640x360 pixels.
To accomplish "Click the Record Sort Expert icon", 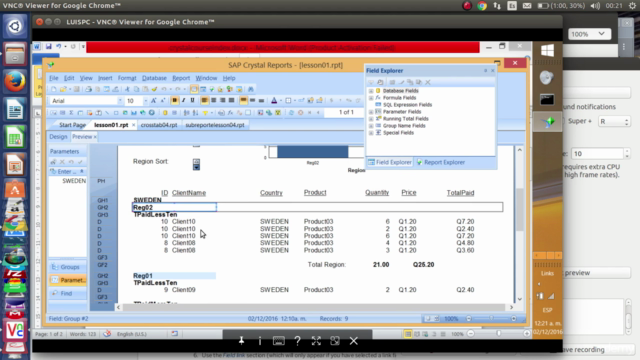I will (x=196, y=113).
